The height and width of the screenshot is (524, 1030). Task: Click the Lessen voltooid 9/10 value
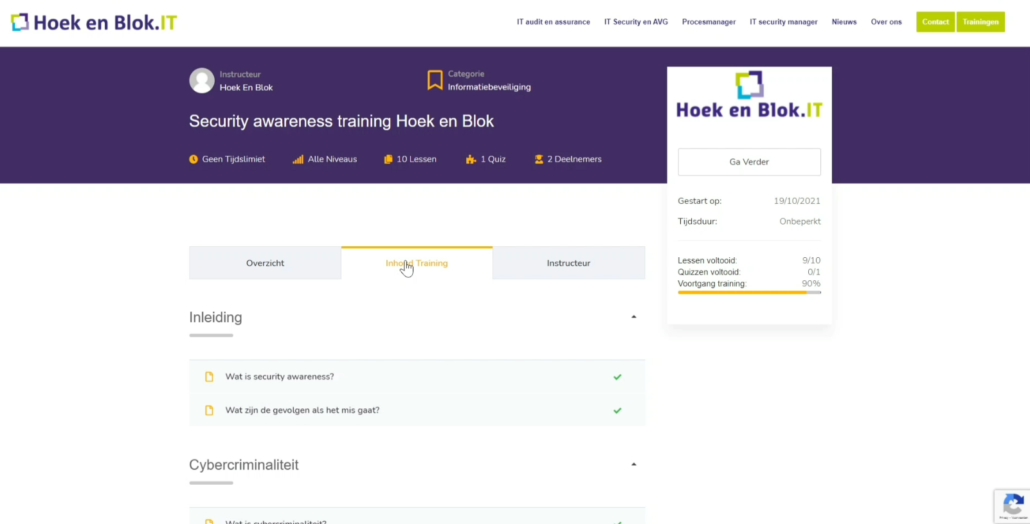811,261
